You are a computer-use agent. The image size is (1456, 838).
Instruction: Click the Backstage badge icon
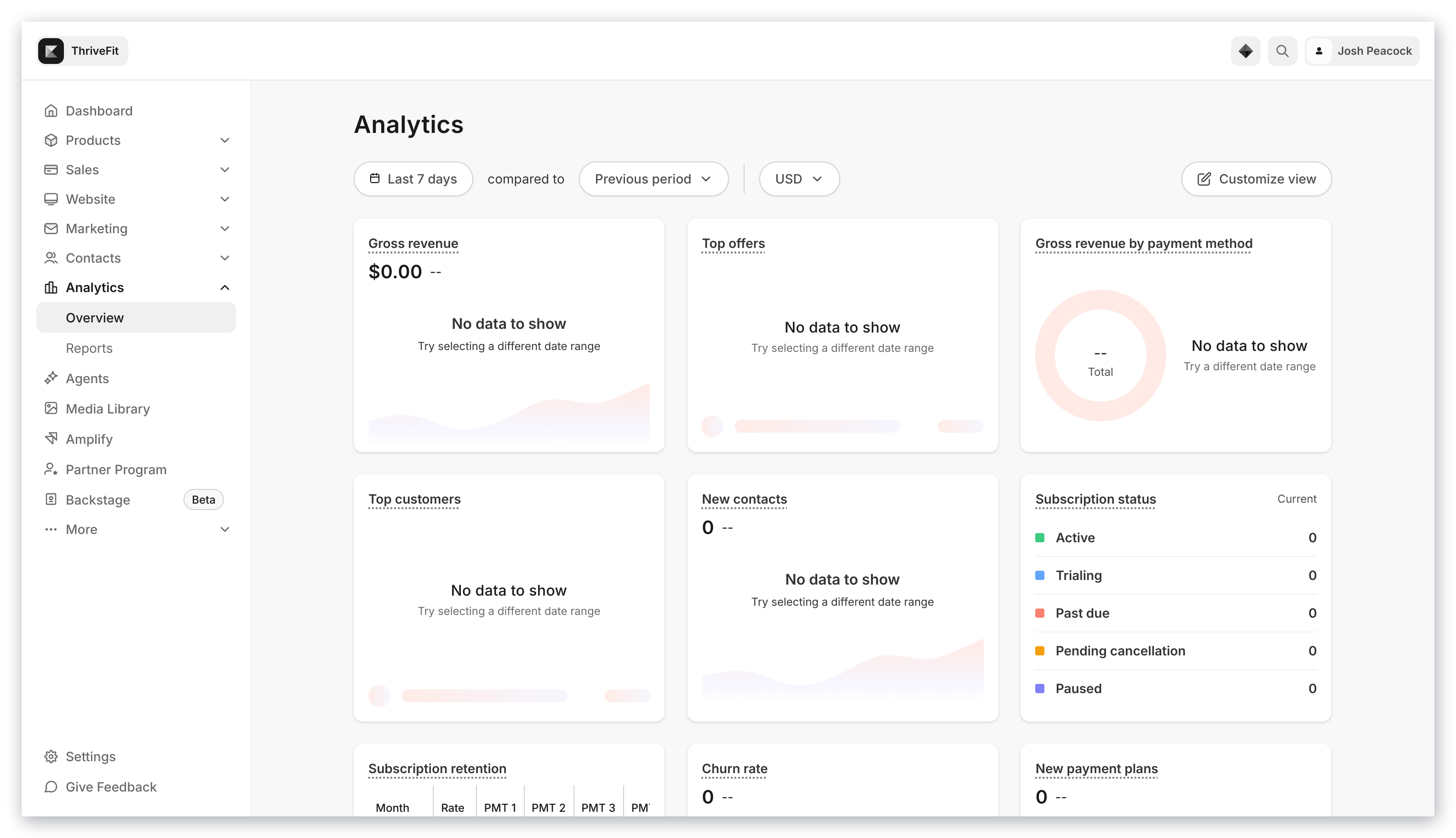pyautogui.click(x=51, y=499)
